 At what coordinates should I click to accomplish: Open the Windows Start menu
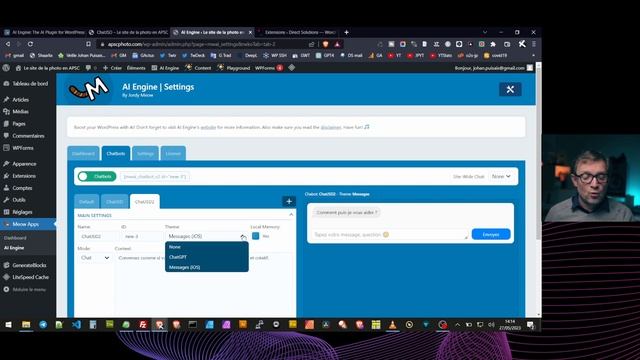pos(8,324)
